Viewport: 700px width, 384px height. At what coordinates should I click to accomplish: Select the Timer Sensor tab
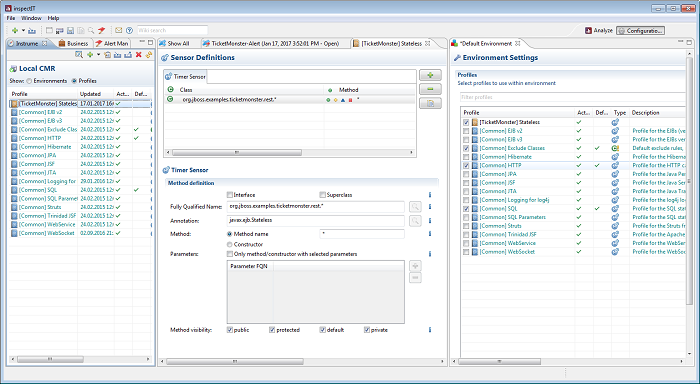[x=185, y=77]
